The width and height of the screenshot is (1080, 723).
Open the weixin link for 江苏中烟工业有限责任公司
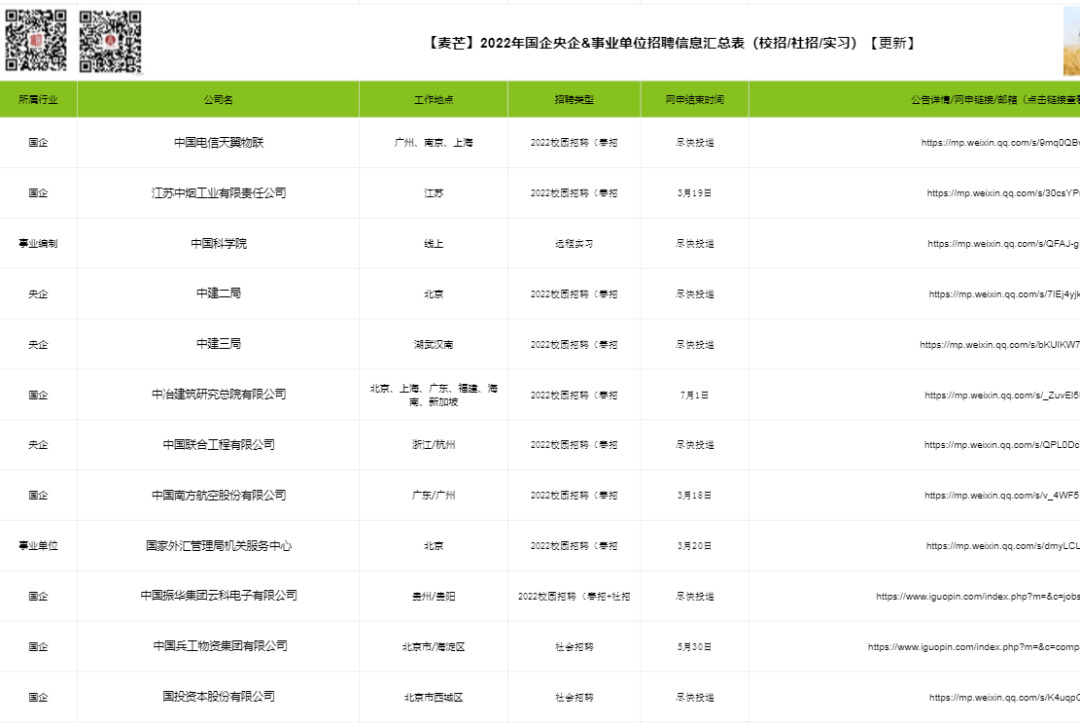click(x=1003, y=193)
